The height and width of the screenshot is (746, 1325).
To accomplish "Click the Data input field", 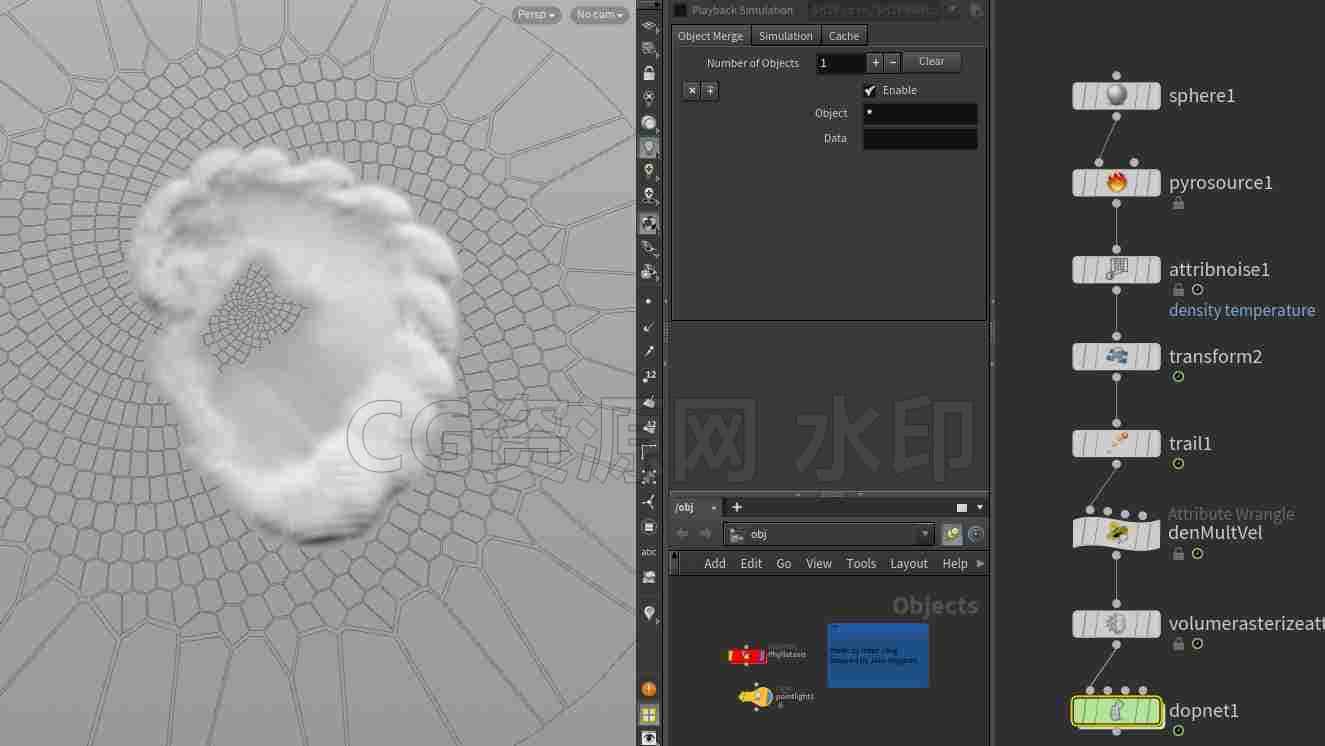I will pos(920,138).
